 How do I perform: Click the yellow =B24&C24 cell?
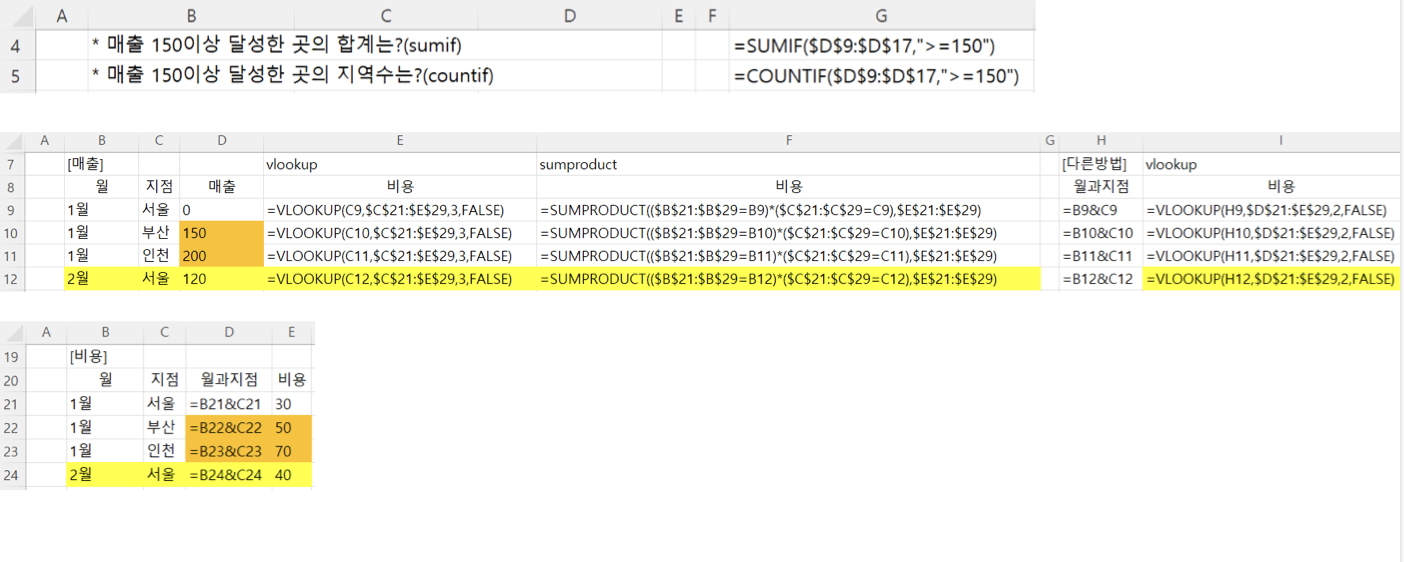click(x=229, y=475)
